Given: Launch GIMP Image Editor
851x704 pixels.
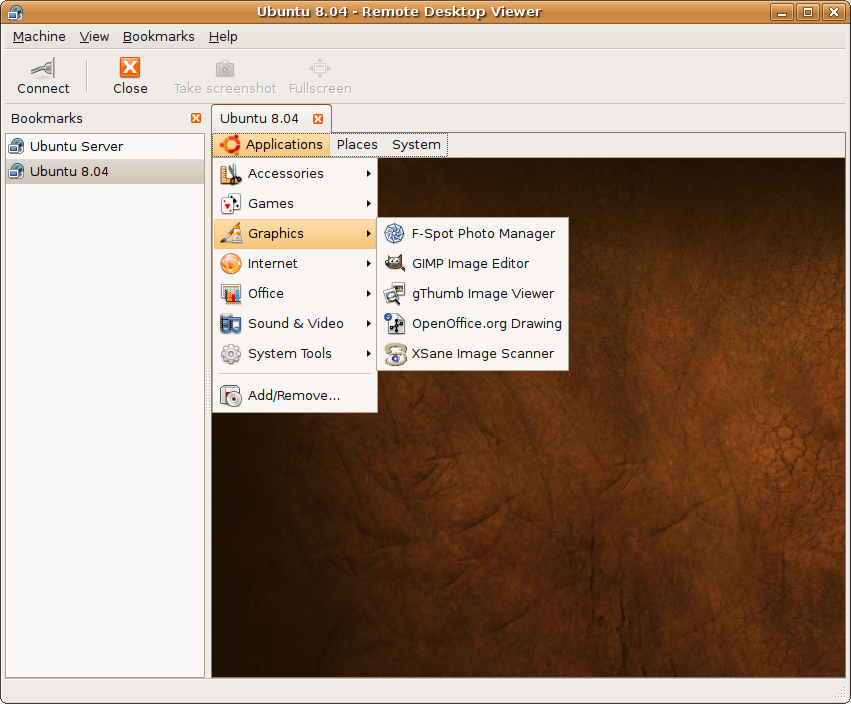Looking at the screenshot, I should click(x=472, y=264).
